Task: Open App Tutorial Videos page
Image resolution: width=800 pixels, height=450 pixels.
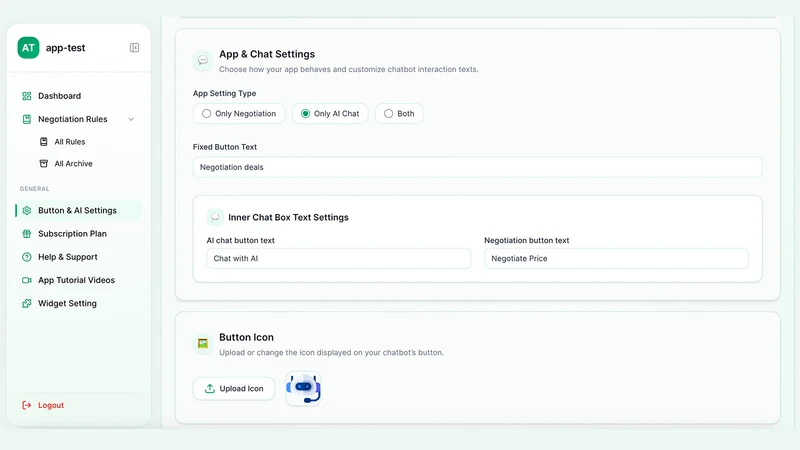Action: [x=79, y=280]
